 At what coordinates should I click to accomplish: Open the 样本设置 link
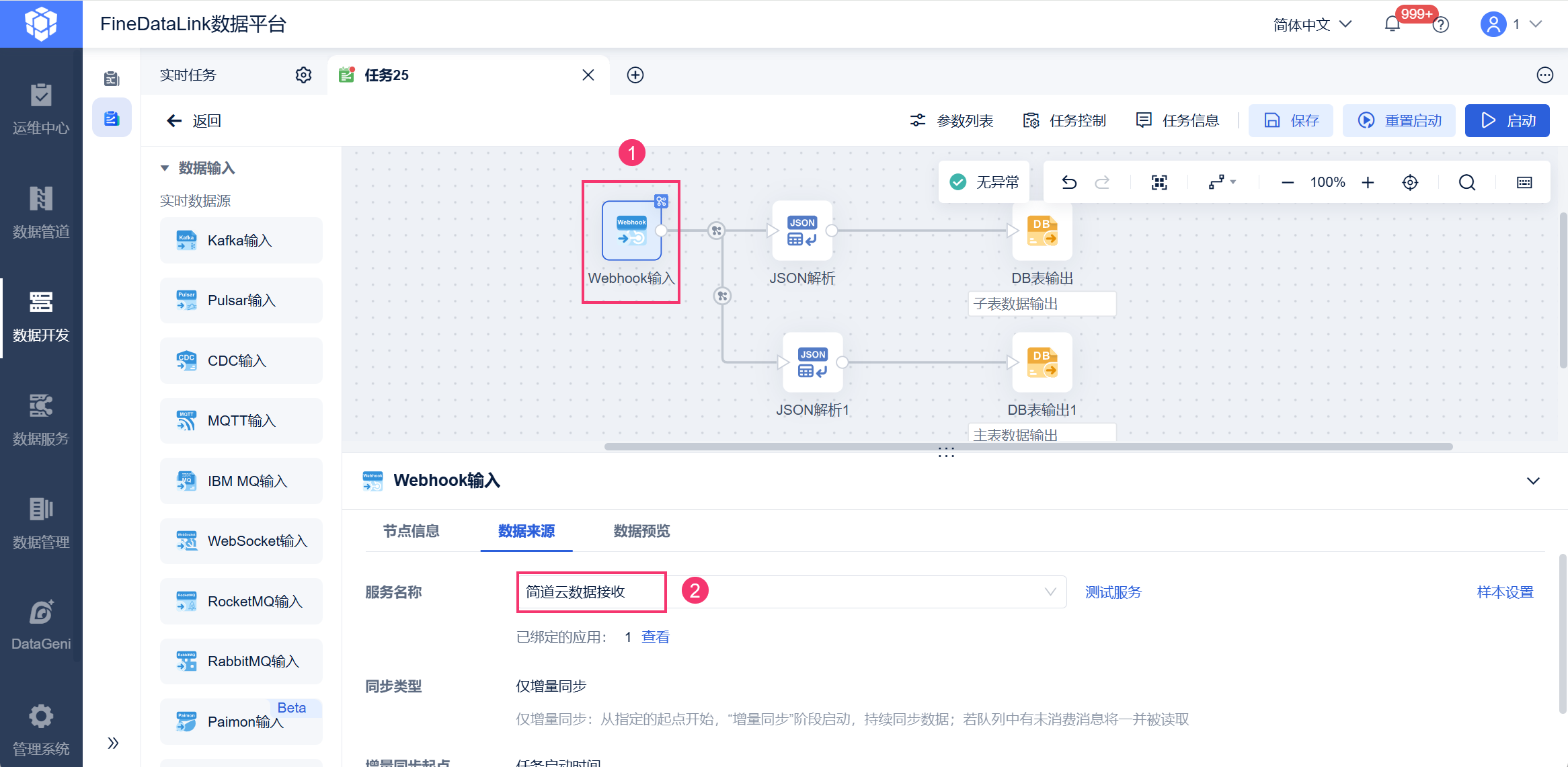coord(1505,592)
